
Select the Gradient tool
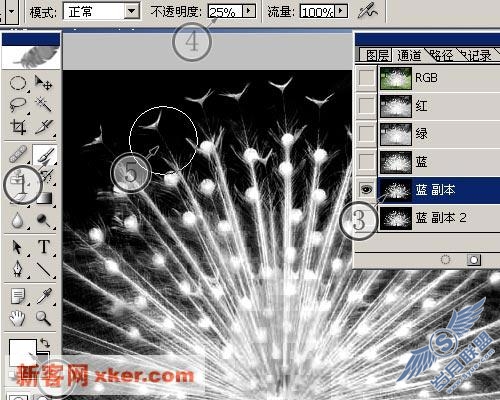click(x=44, y=198)
